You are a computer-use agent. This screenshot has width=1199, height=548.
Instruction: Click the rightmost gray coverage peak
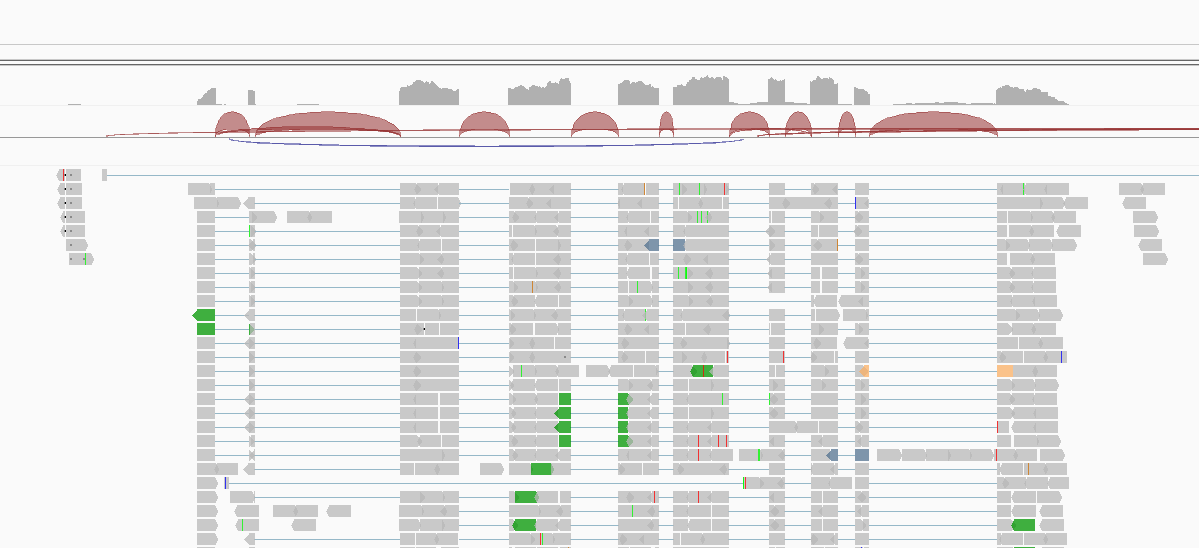coord(1030,95)
